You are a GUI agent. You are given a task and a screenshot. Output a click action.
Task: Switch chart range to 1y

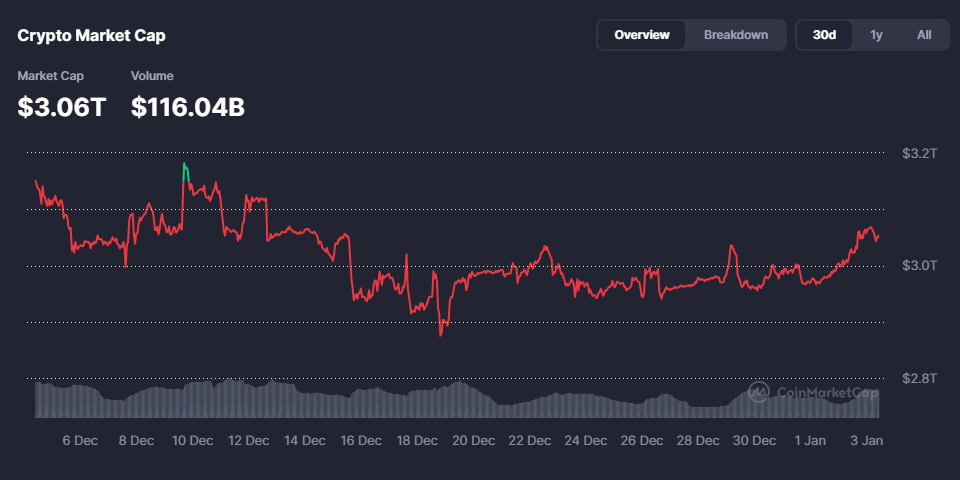(876, 35)
